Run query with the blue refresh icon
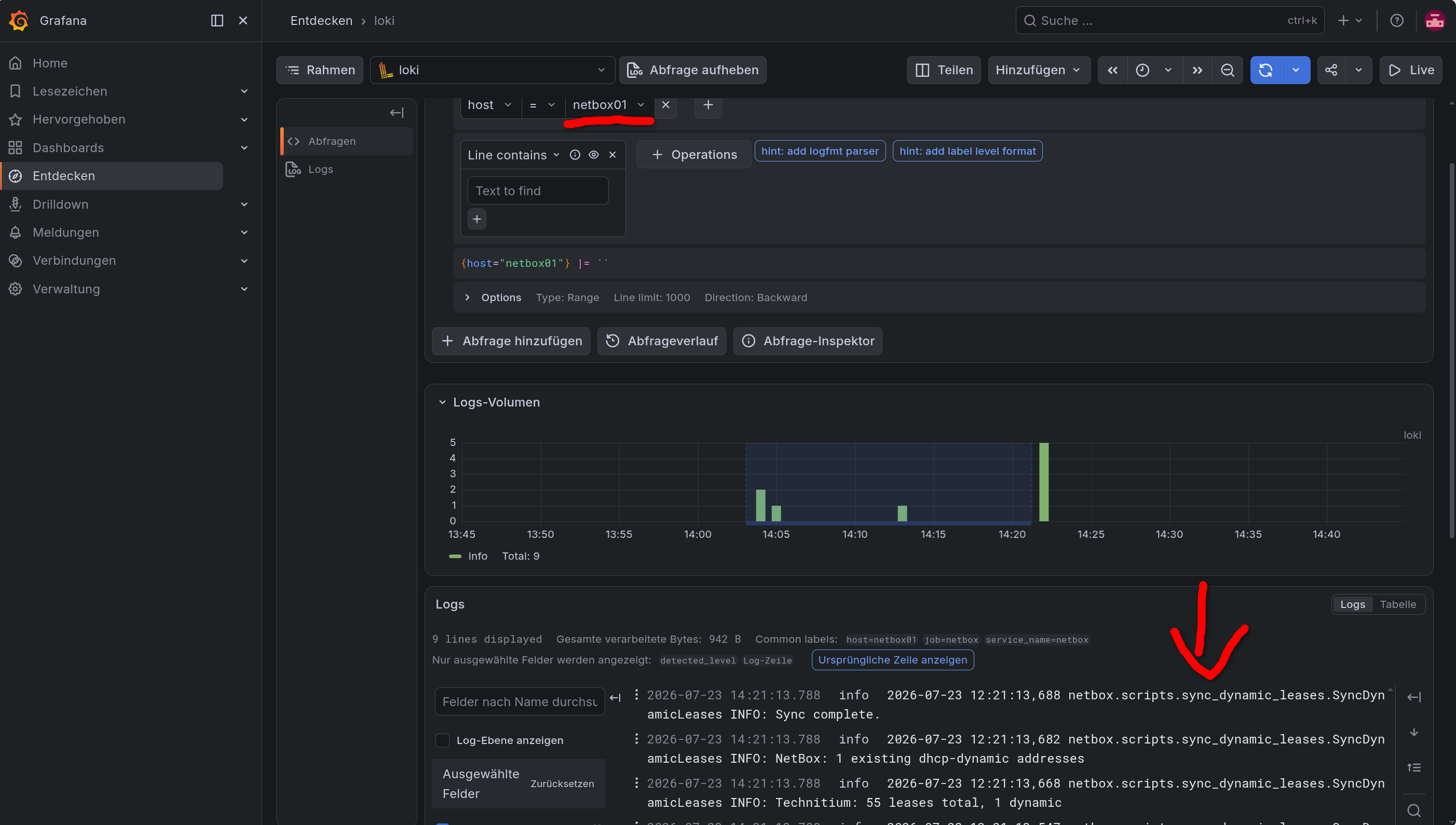1456x825 pixels. pos(1266,70)
